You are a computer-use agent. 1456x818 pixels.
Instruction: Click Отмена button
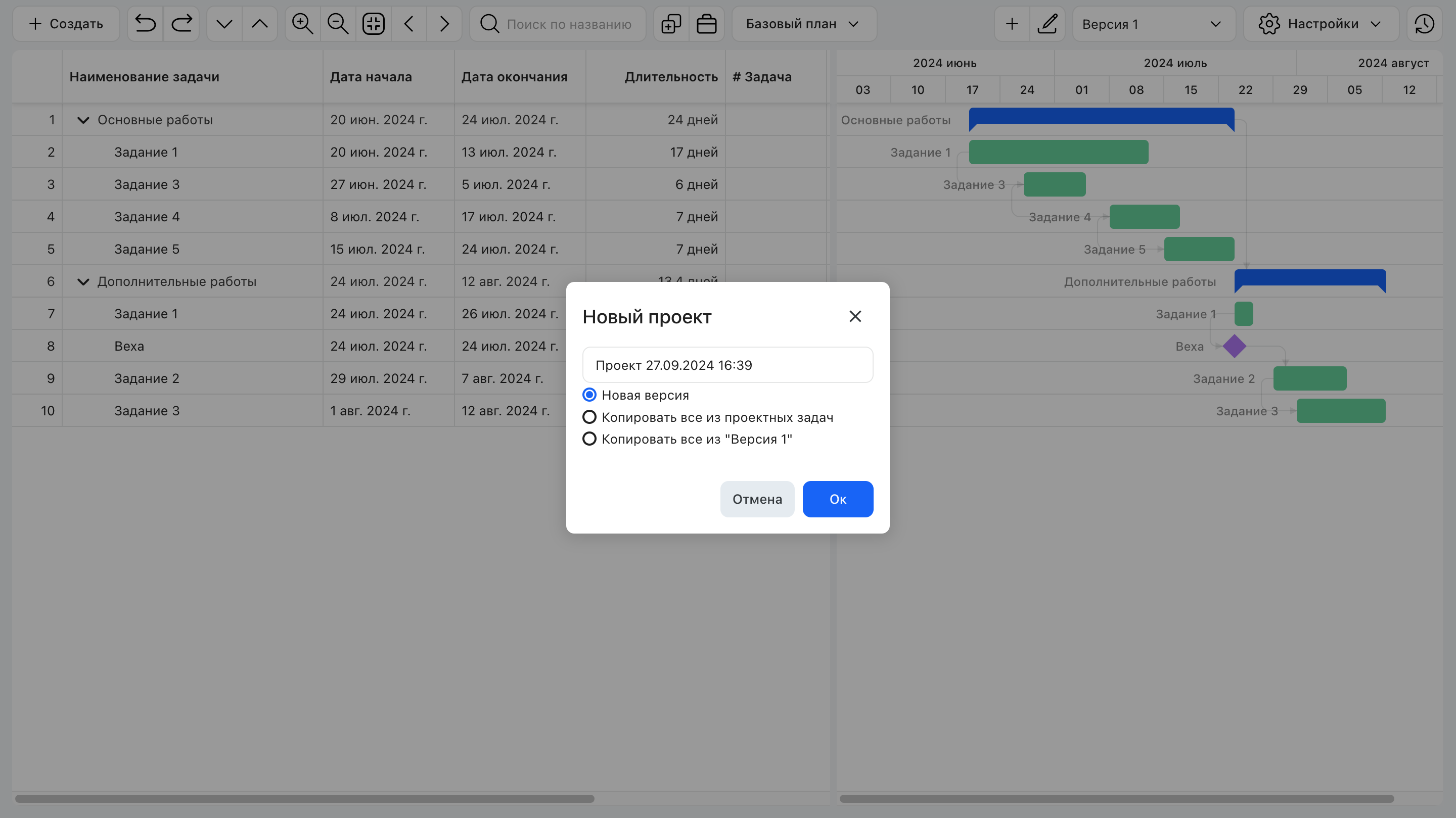point(757,498)
